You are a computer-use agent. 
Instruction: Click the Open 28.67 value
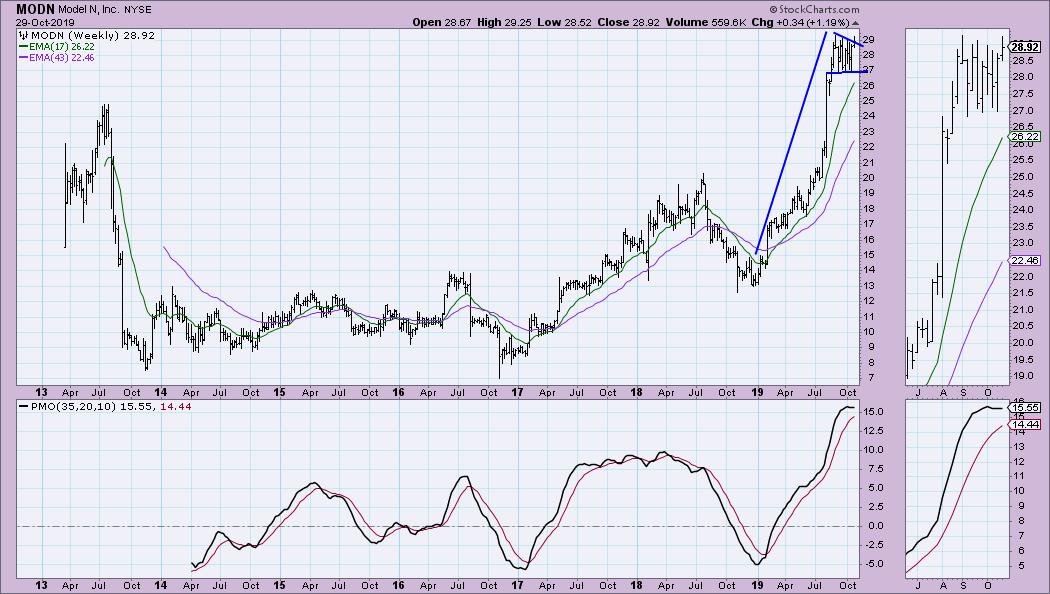click(x=443, y=22)
